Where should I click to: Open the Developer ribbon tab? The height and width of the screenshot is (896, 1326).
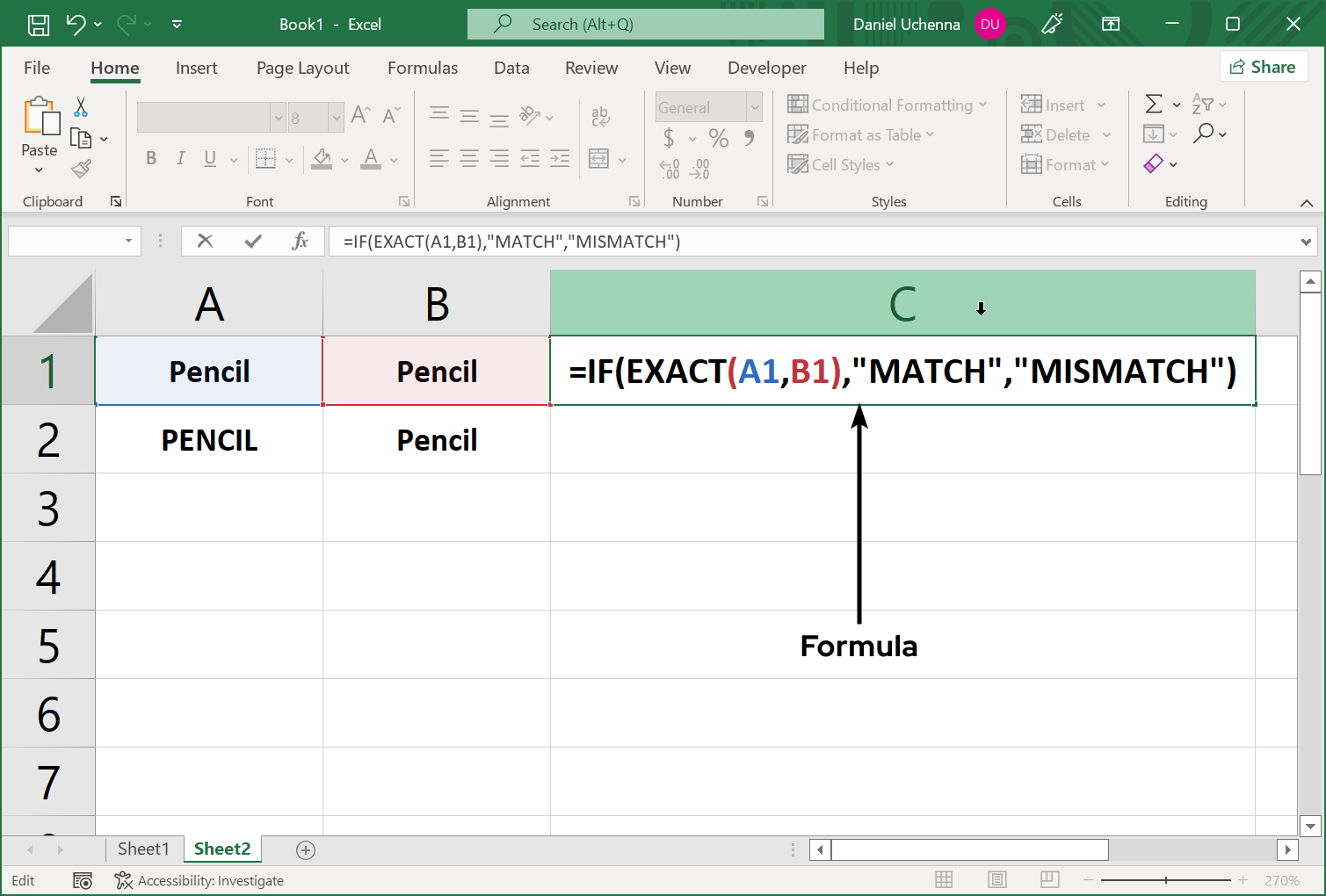point(766,68)
